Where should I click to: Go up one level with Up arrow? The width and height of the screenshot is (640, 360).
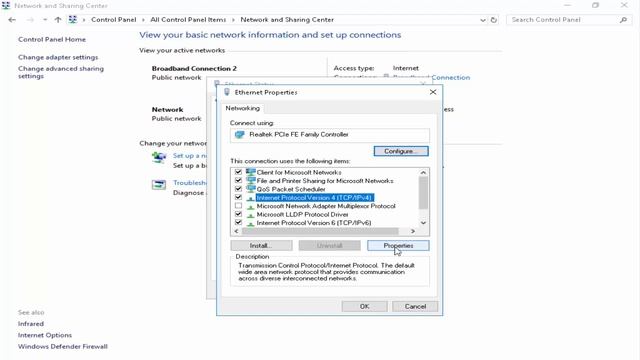(x=58, y=20)
